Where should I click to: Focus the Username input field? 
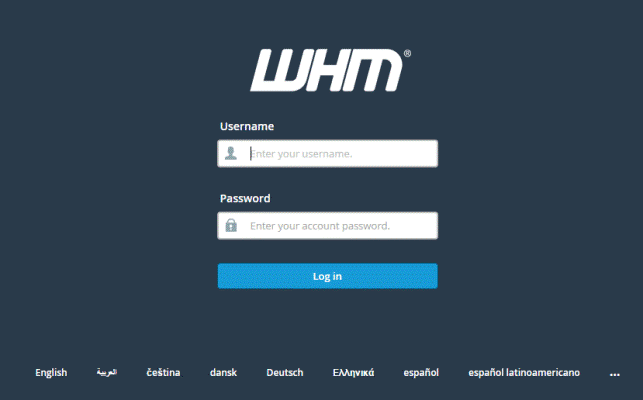click(x=328, y=153)
